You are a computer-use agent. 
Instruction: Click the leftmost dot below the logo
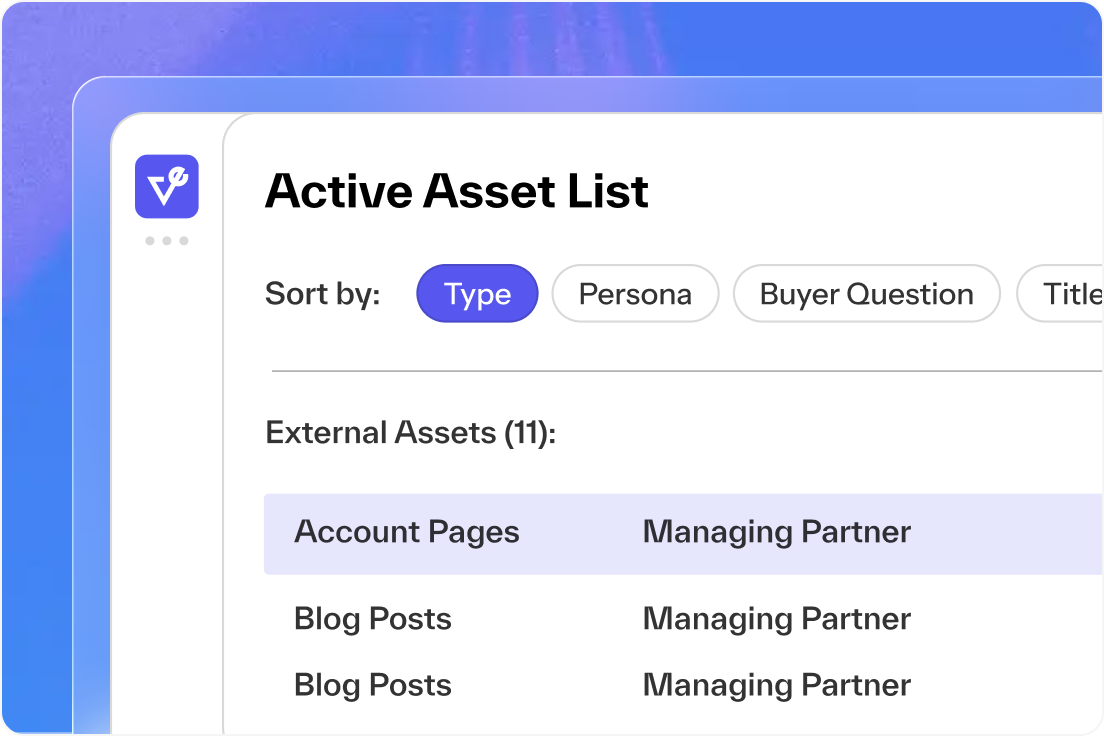pos(150,241)
